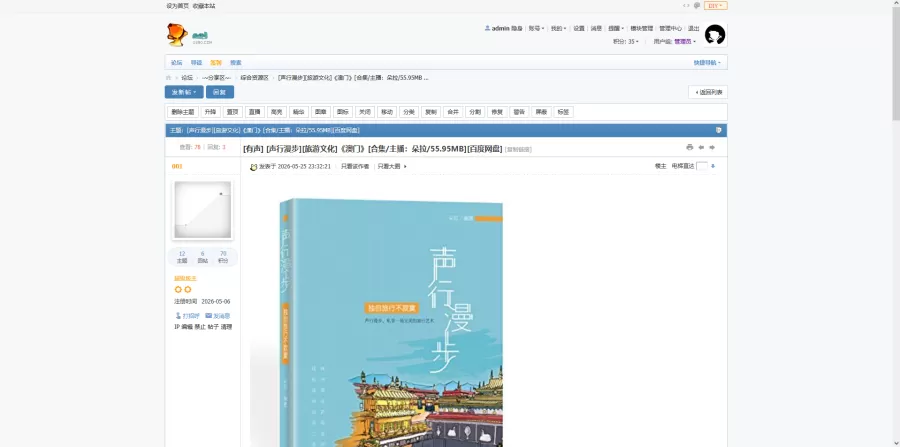The image size is (900, 447).
Task: Click the ~~分享区~~ breadcrumb link
Action: [216, 77]
